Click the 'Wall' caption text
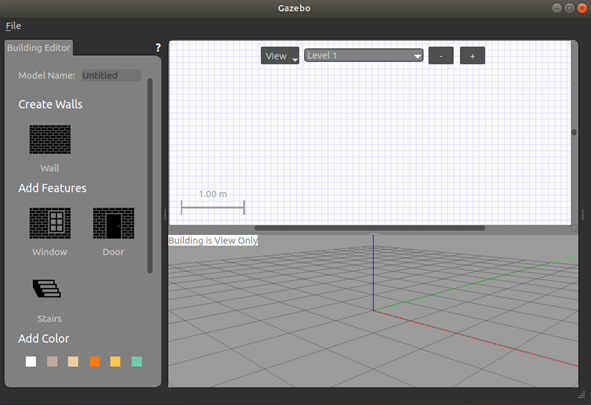The height and width of the screenshot is (405, 591). 50,168
